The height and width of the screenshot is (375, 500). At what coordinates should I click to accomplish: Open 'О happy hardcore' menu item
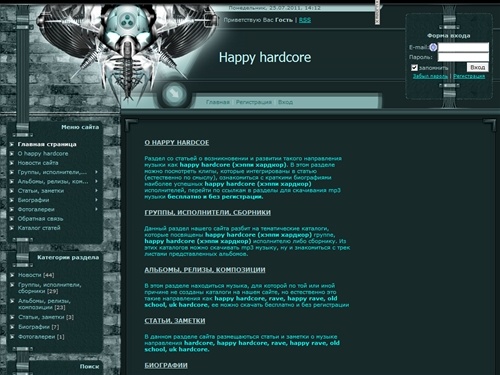(x=43, y=154)
